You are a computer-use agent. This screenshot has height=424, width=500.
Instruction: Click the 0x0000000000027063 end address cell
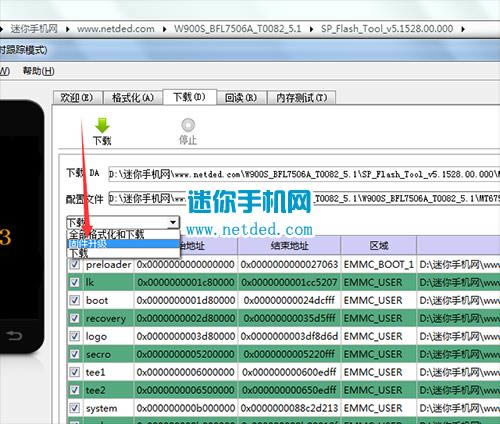coord(289,265)
